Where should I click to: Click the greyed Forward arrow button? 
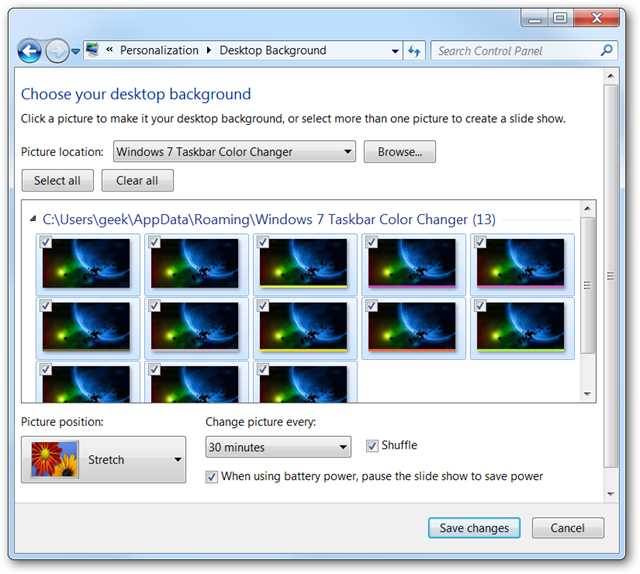(x=57, y=51)
